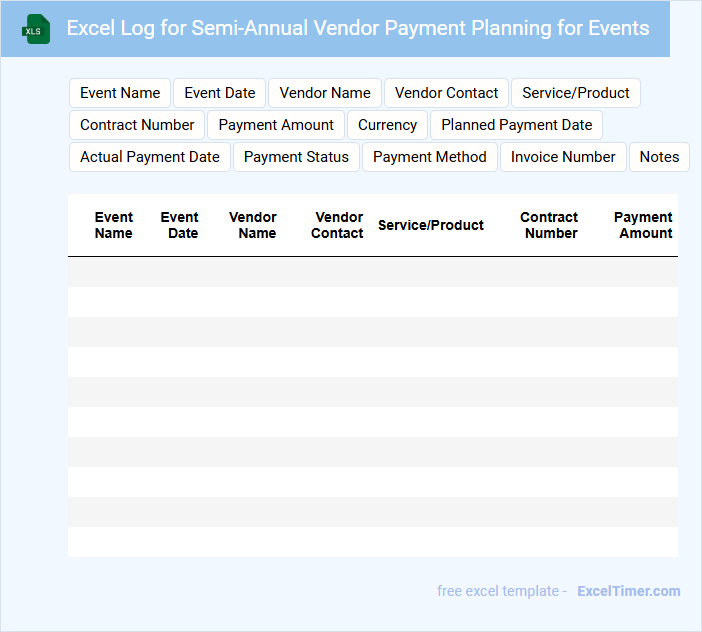Click the Contract Number column header

[550, 225]
